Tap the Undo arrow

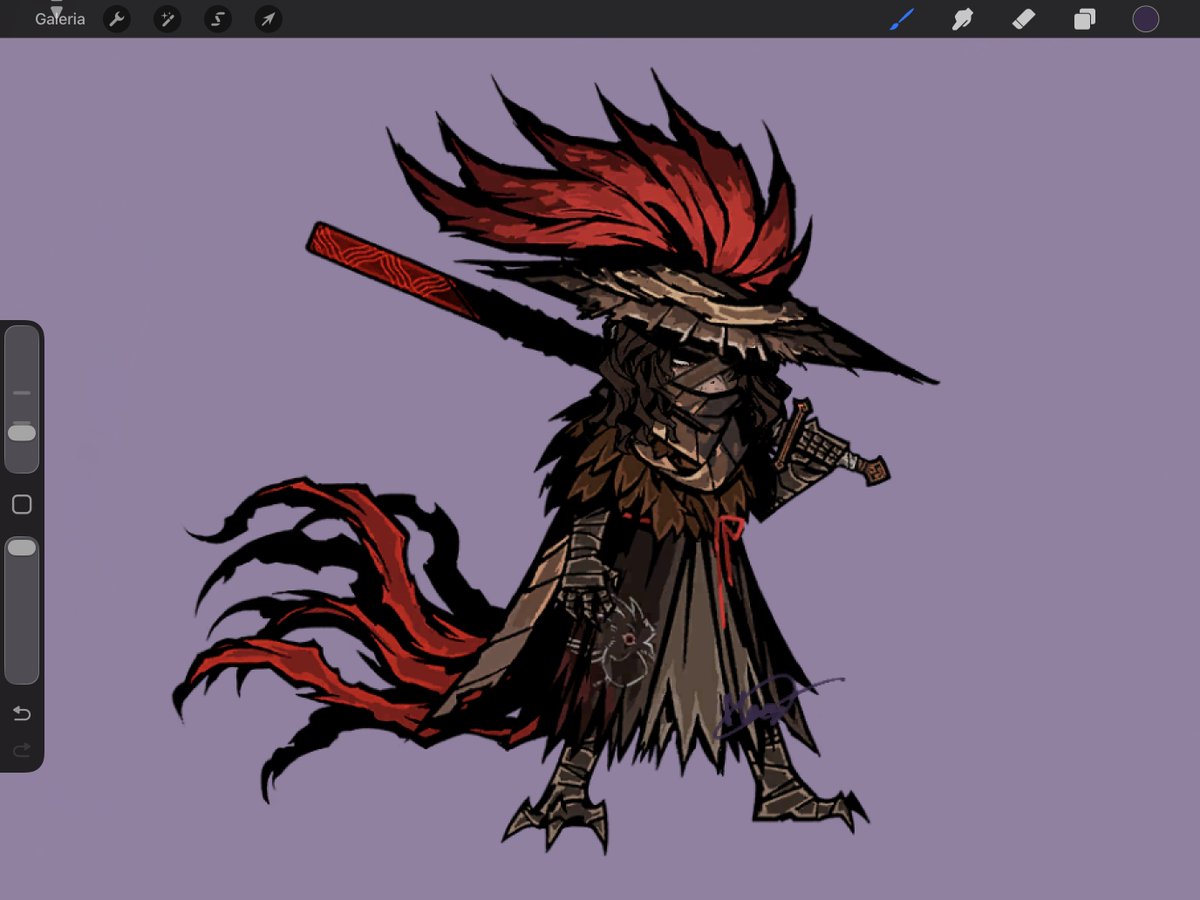coord(21,713)
